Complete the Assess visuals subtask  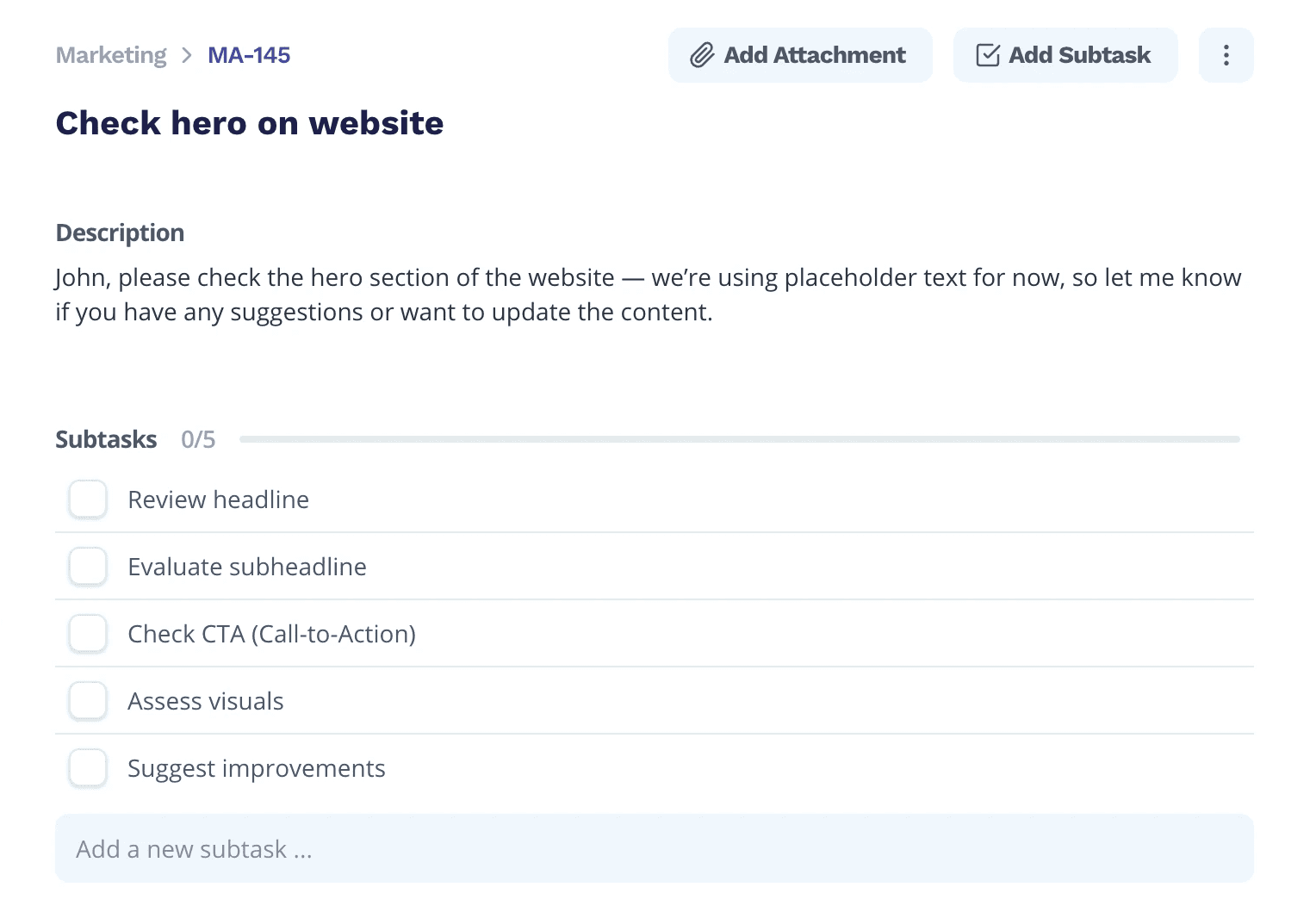87,700
